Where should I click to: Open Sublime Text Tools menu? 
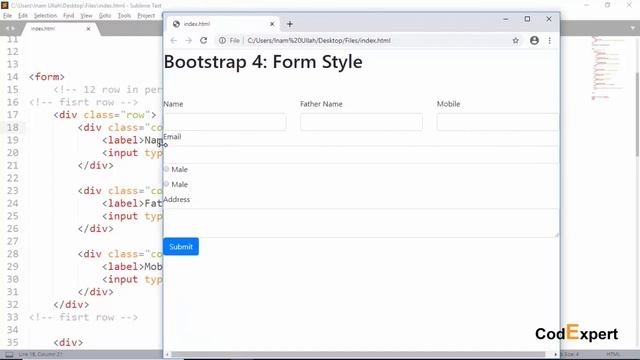tap(124, 16)
